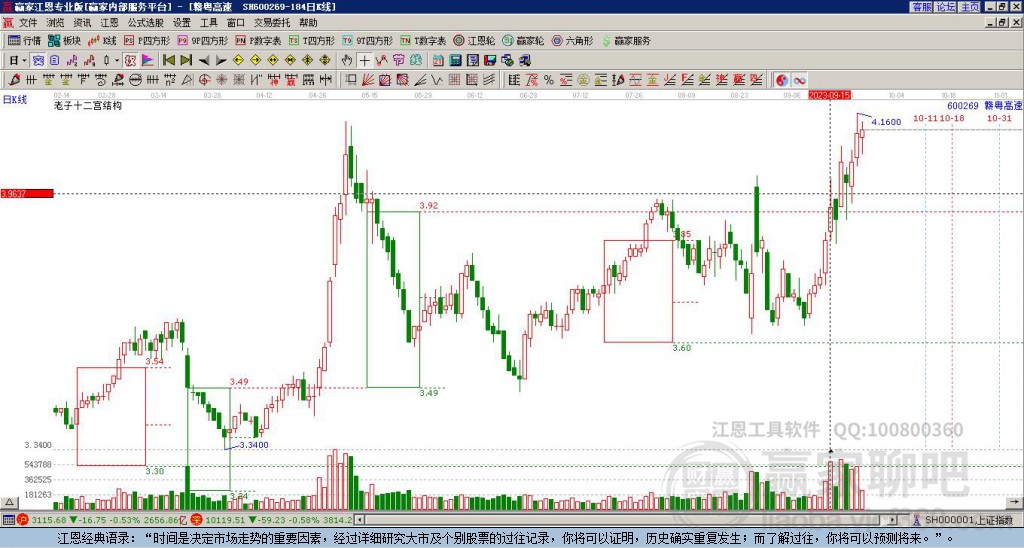Screen dimensions: 1024x548
Task: Click the floppy disk save icon
Action: pyautogui.click(x=490, y=61)
